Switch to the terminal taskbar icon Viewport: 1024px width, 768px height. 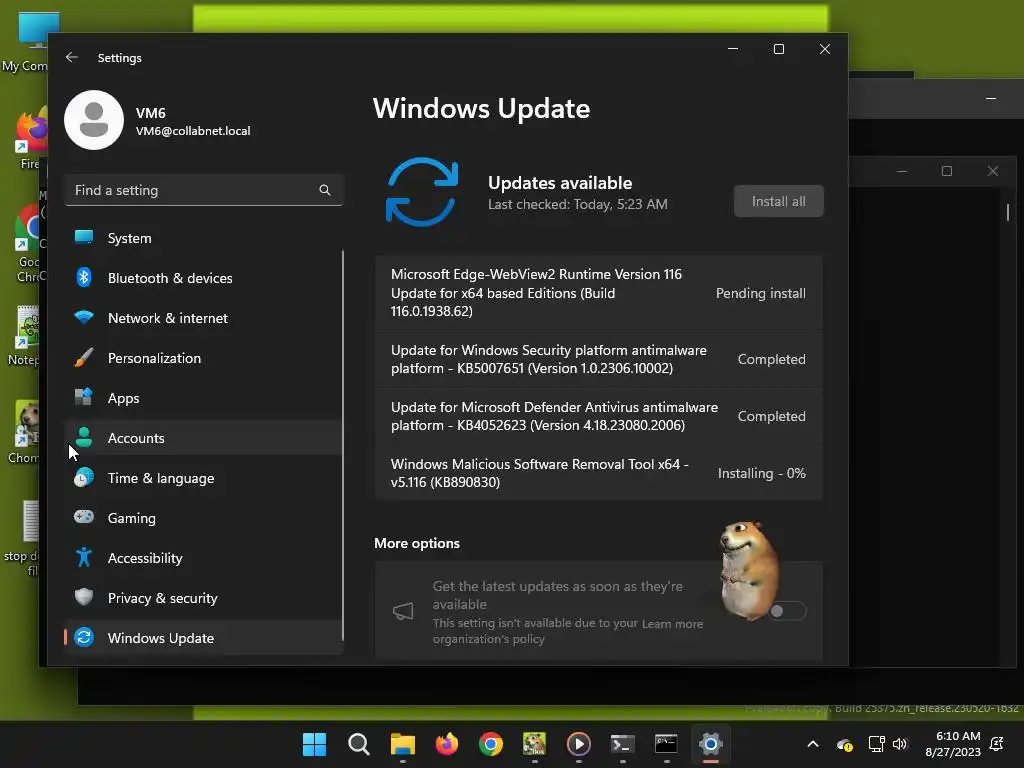622,744
